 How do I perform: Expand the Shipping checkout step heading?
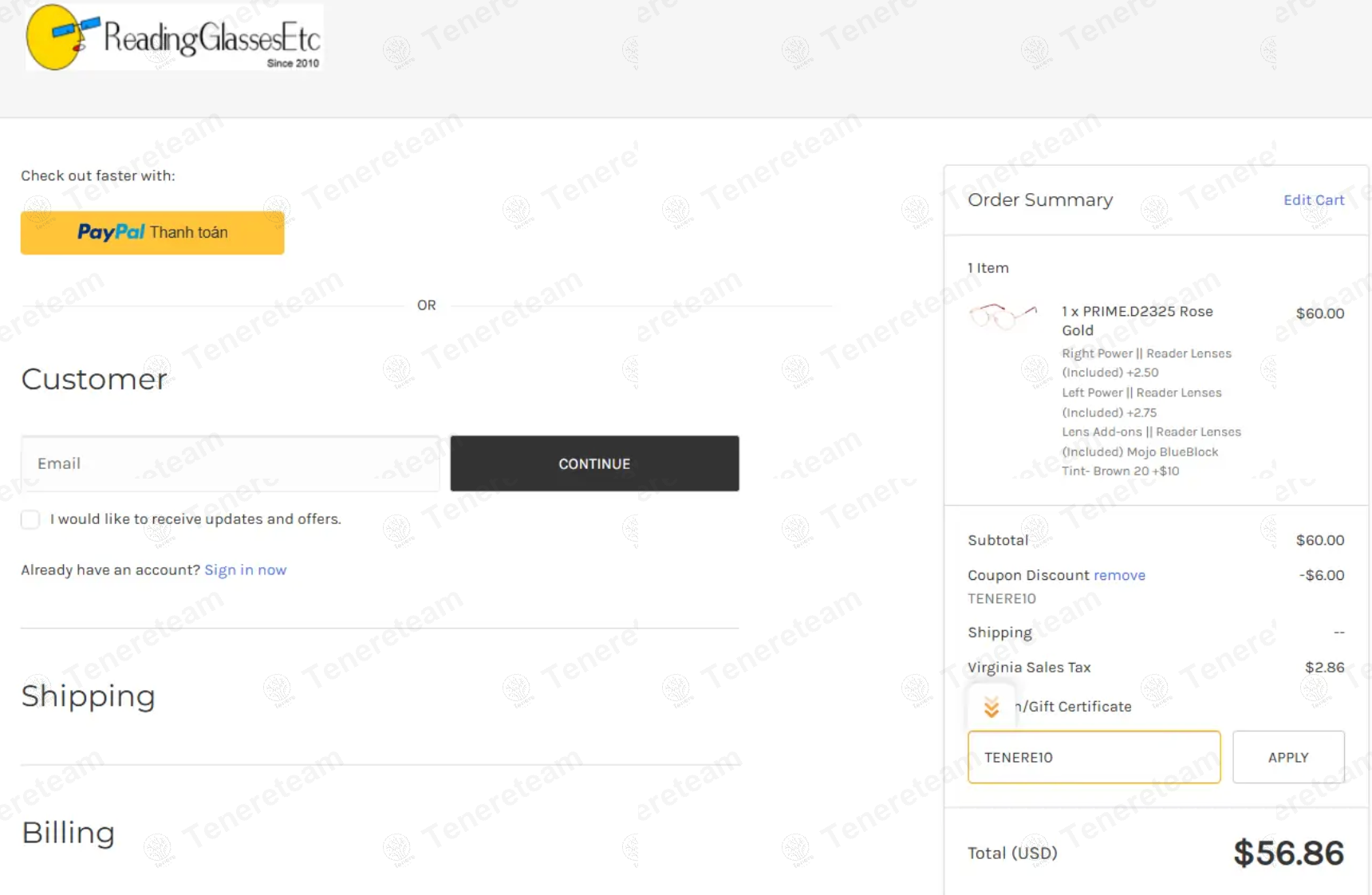[x=89, y=696]
